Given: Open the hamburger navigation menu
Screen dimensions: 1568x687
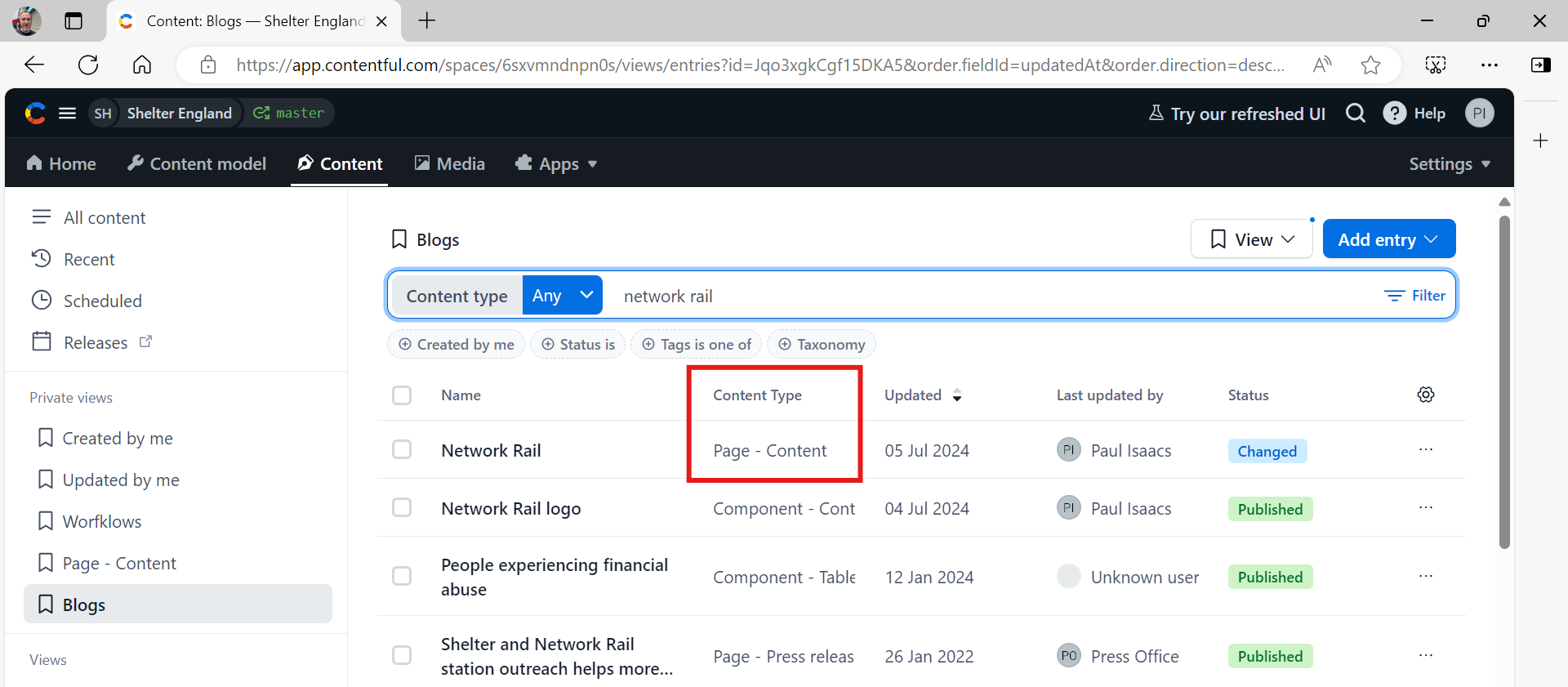Looking at the screenshot, I should [x=68, y=114].
